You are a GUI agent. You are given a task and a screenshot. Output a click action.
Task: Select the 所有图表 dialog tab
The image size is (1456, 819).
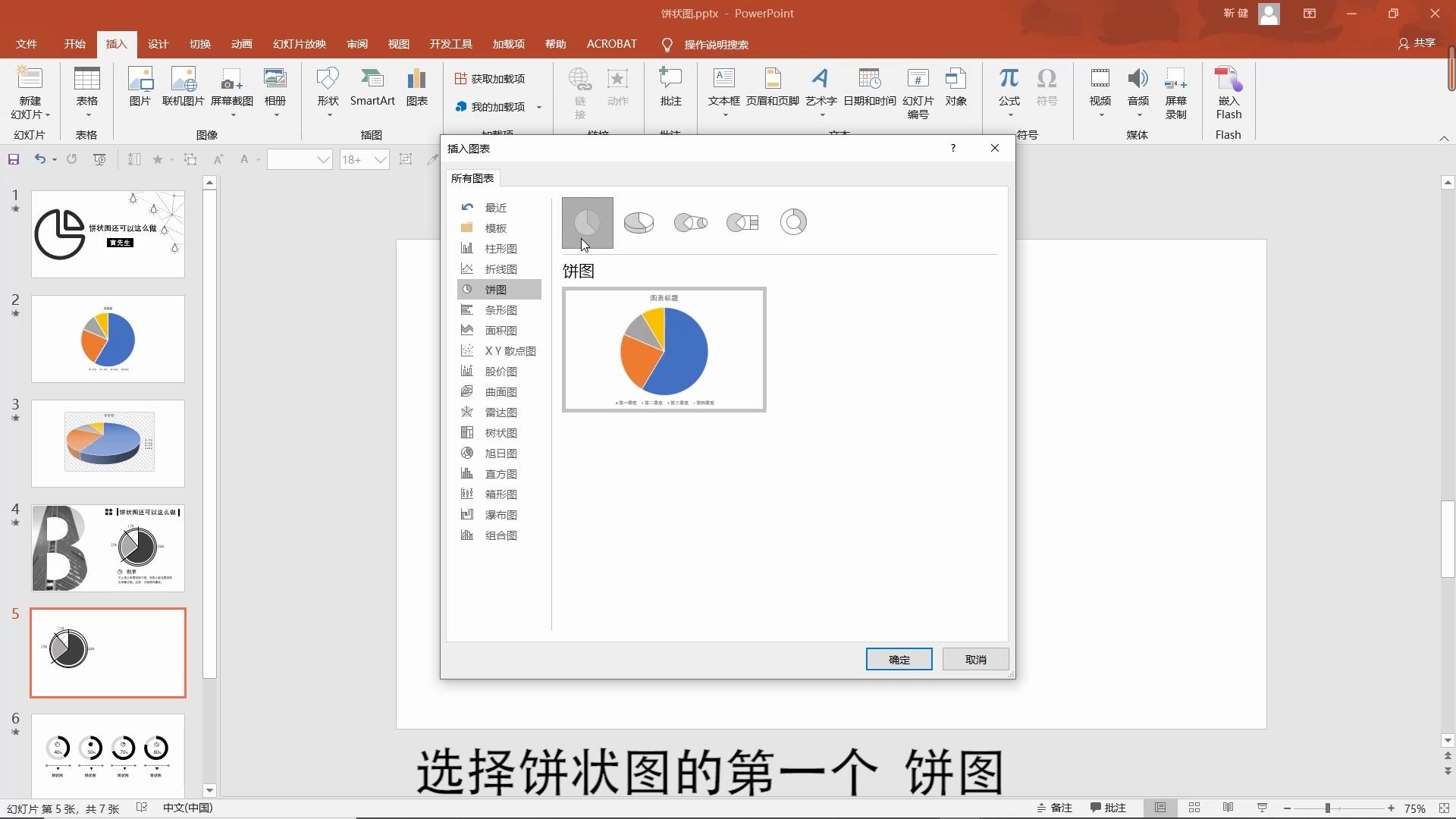(x=472, y=178)
